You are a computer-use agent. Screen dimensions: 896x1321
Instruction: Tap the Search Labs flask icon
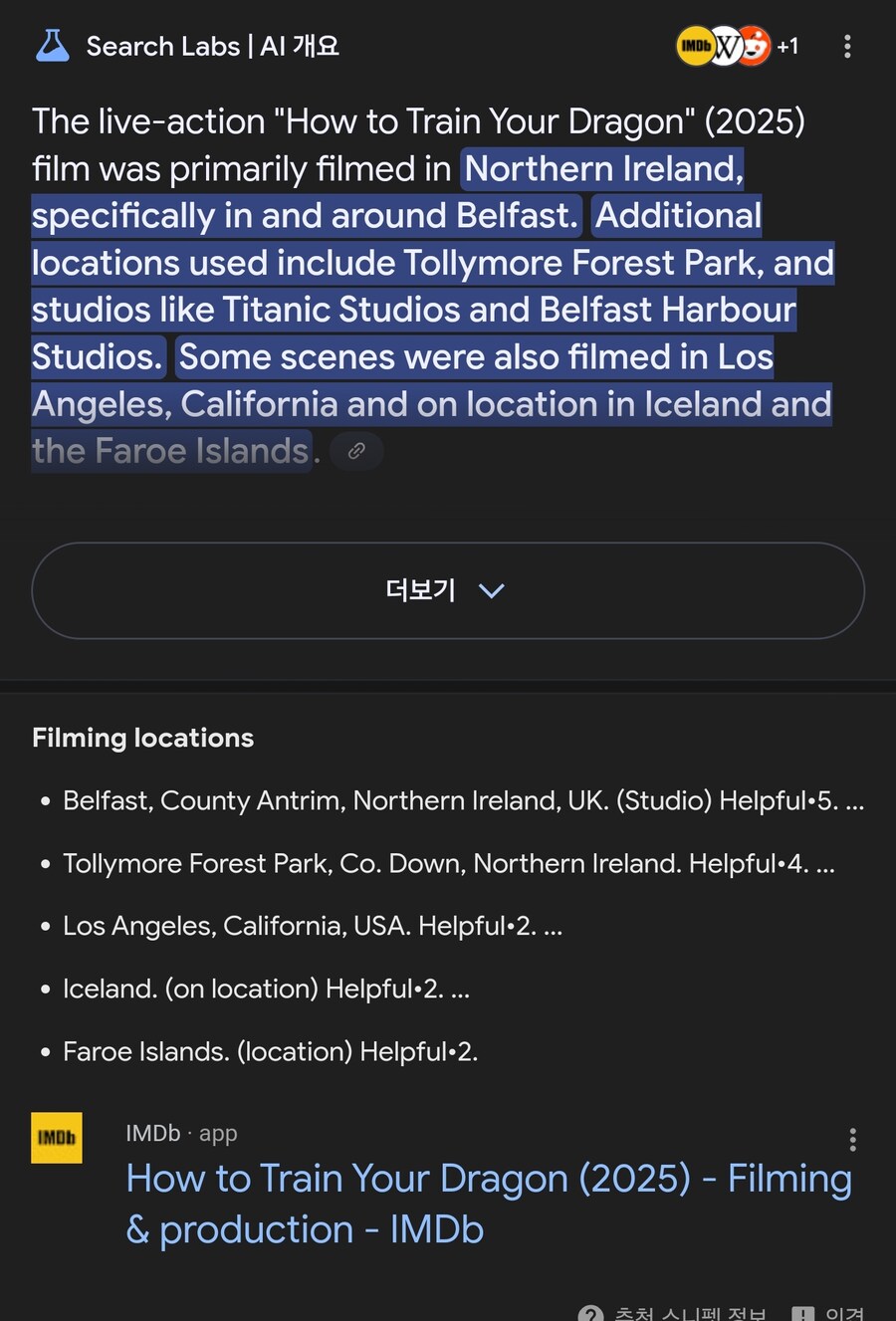pos(52,46)
